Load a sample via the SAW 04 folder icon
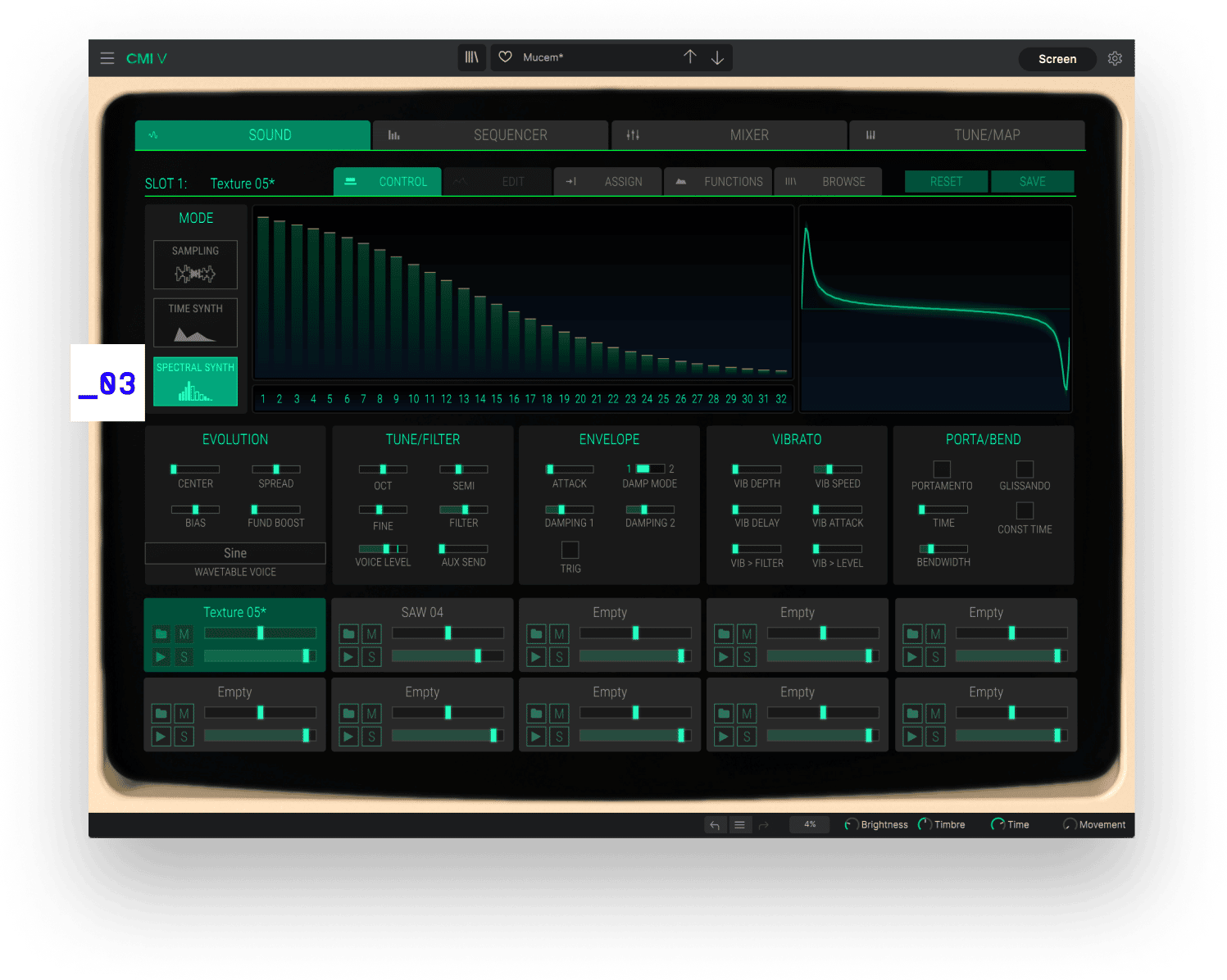This screenshot has height=980, width=1227. (x=349, y=634)
